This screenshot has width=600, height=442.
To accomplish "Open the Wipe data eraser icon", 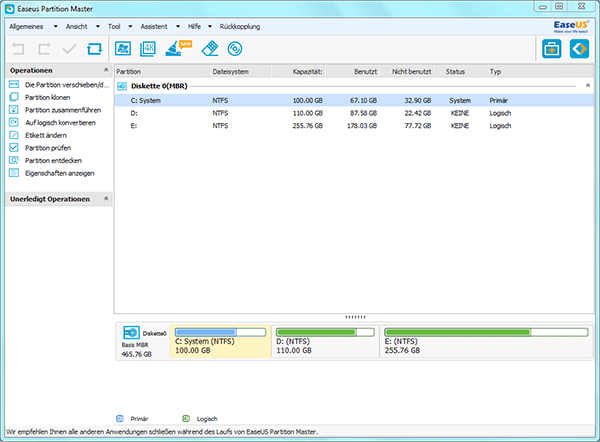I will (x=210, y=49).
